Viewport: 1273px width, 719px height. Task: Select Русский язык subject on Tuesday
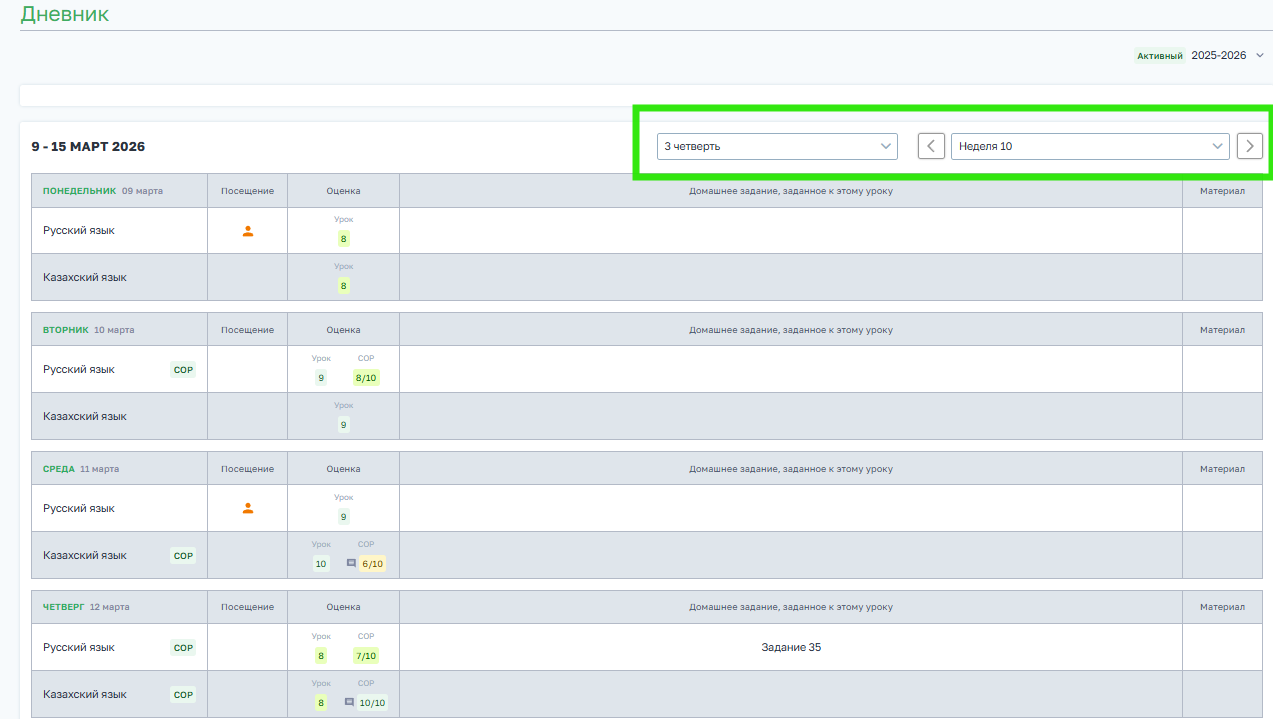click(x=79, y=370)
